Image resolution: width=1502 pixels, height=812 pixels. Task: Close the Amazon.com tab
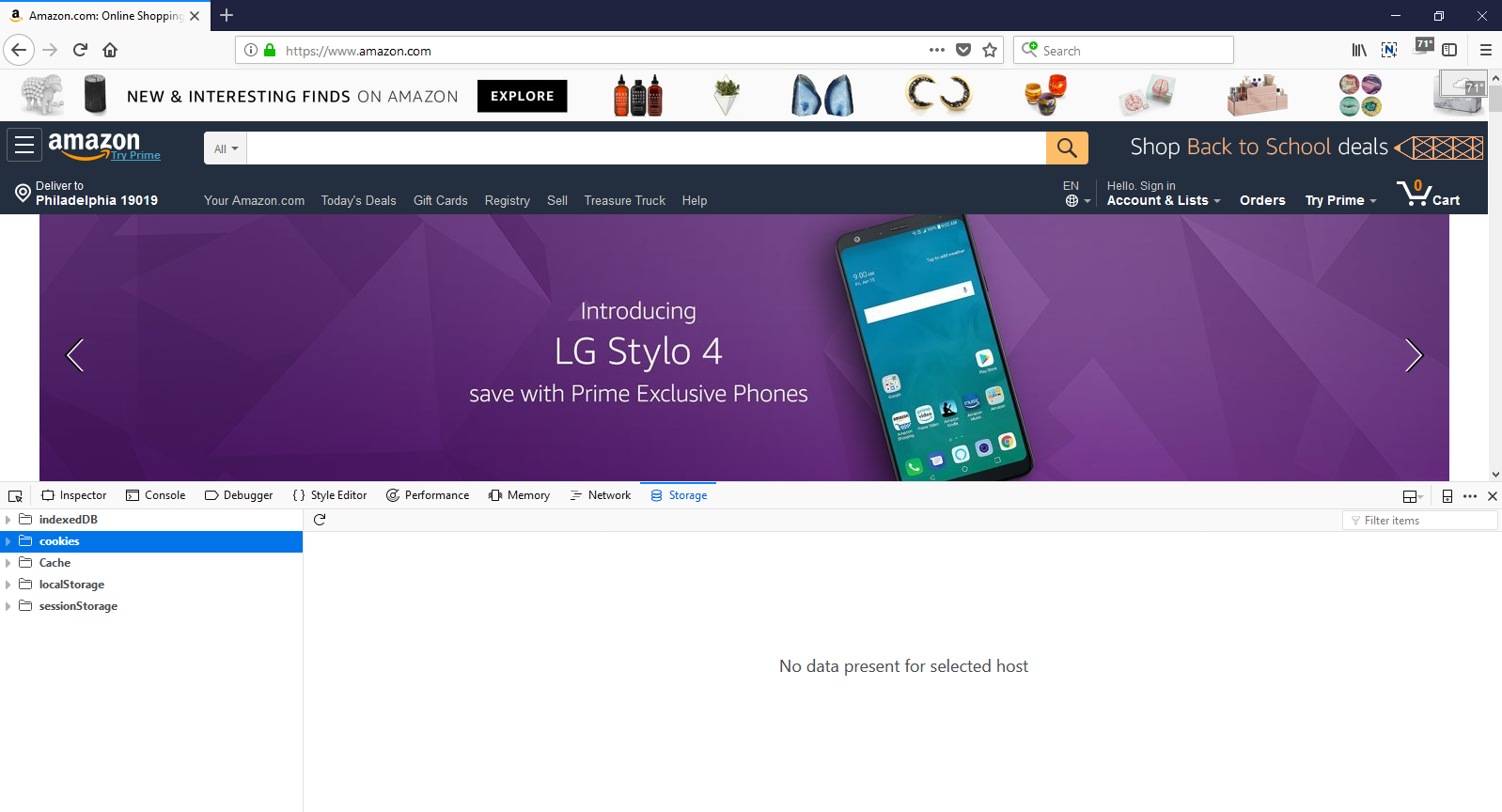[x=195, y=16]
